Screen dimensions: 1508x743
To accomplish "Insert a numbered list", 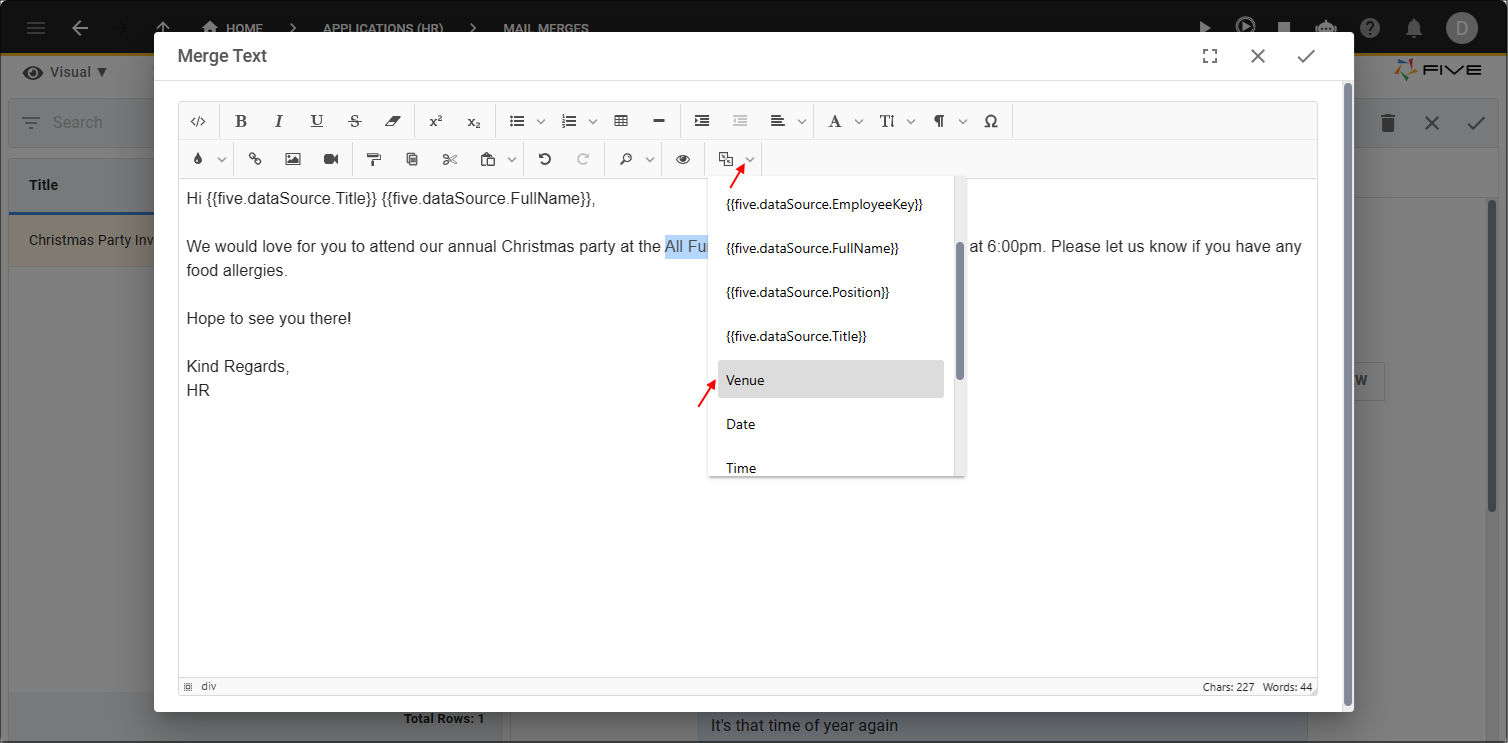I will pos(569,121).
